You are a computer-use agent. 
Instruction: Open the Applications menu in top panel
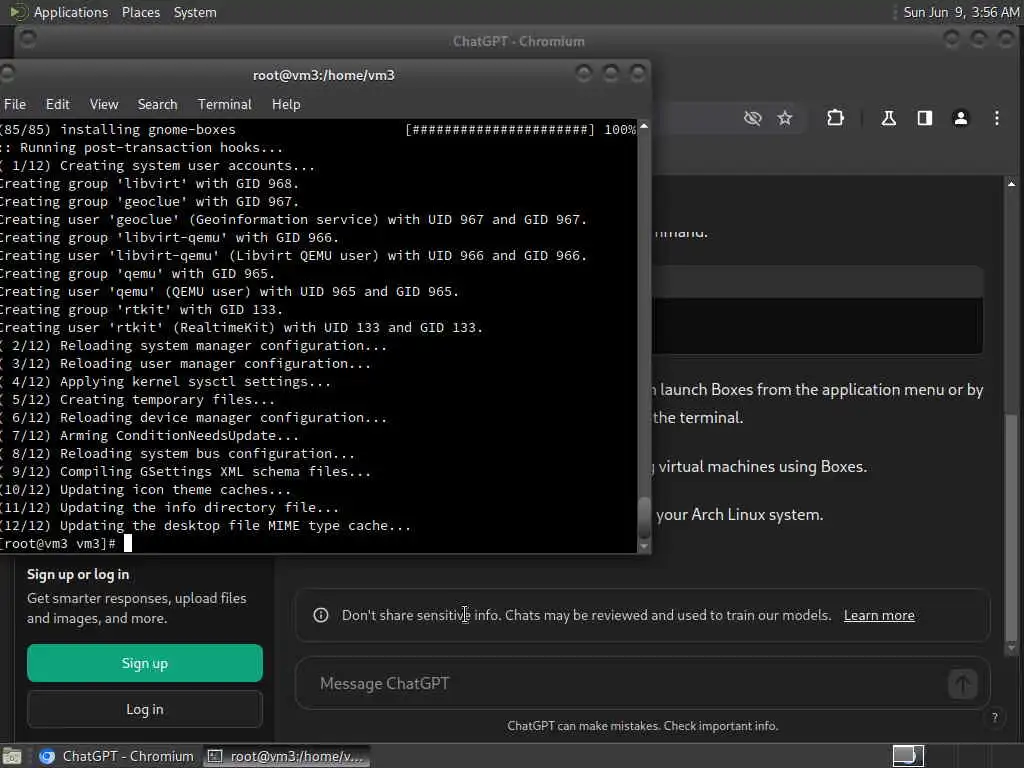click(71, 12)
